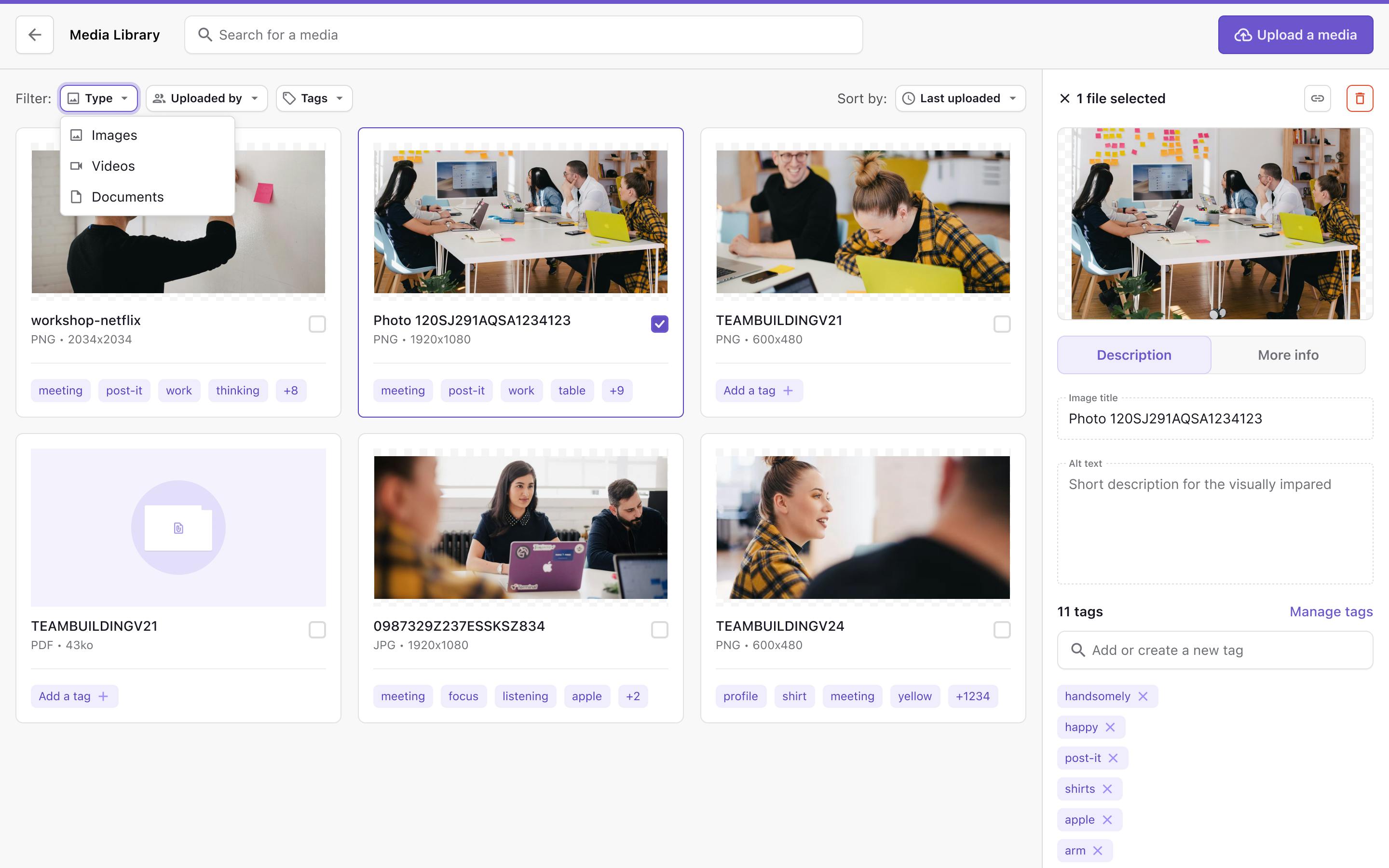This screenshot has width=1389, height=868.
Task: Deselect files with the X icon
Action: tap(1065, 99)
